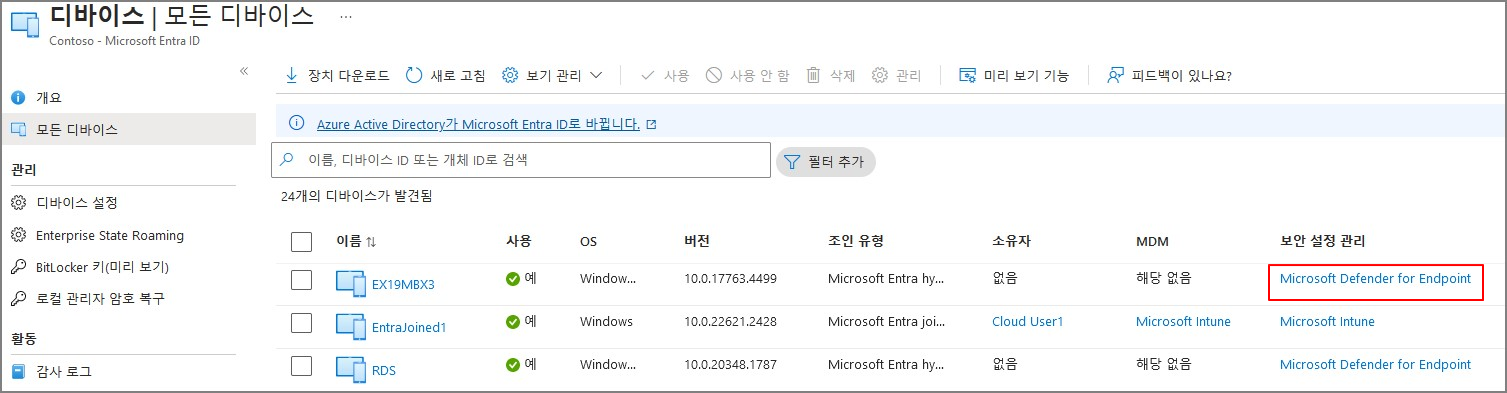Open Microsoft Defender for Endpoint for RDS
The width and height of the screenshot is (1507, 393).
point(1375,364)
